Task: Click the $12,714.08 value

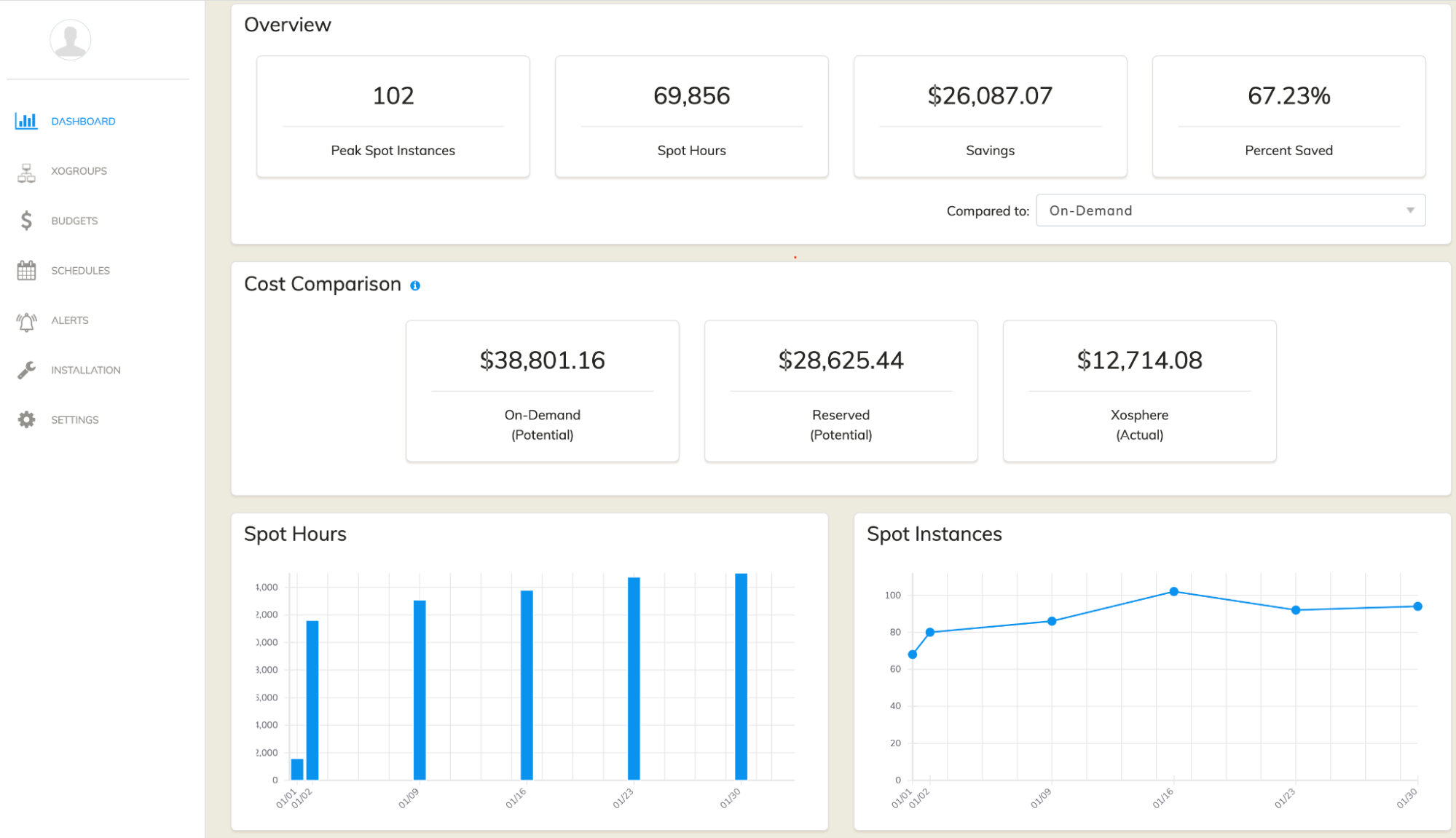Action: [x=1140, y=360]
